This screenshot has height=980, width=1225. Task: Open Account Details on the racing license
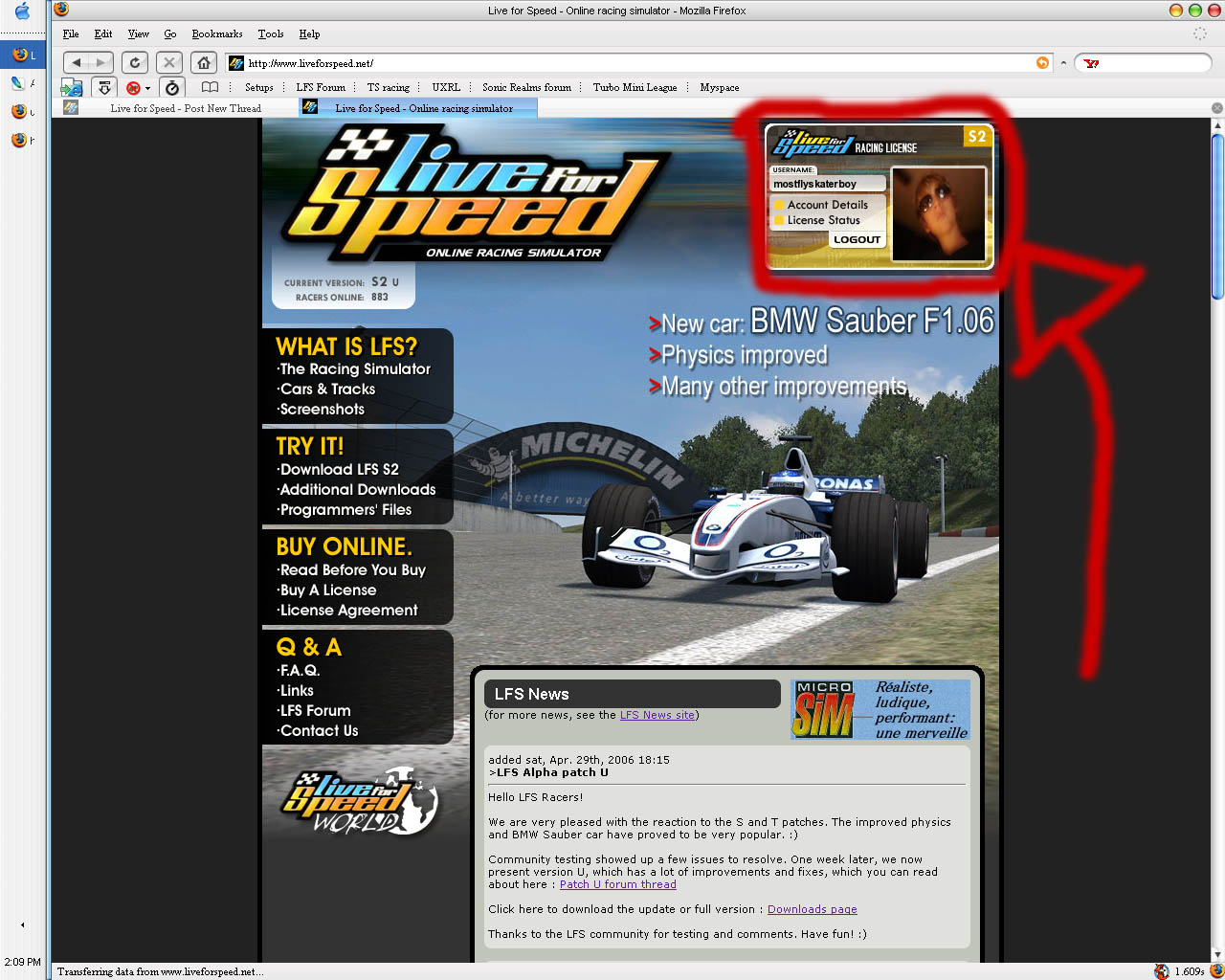[828, 205]
